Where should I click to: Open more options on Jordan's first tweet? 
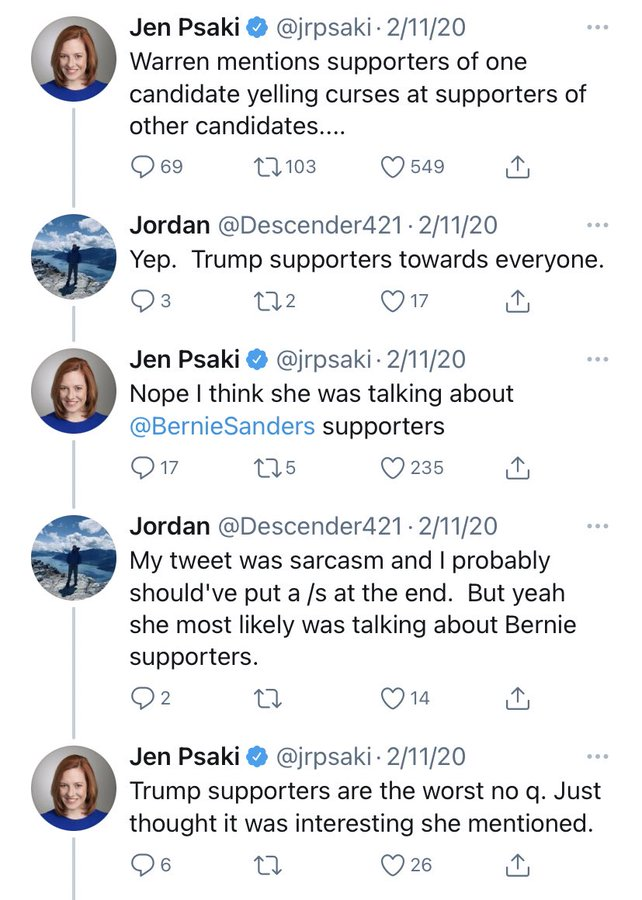(597, 225)
